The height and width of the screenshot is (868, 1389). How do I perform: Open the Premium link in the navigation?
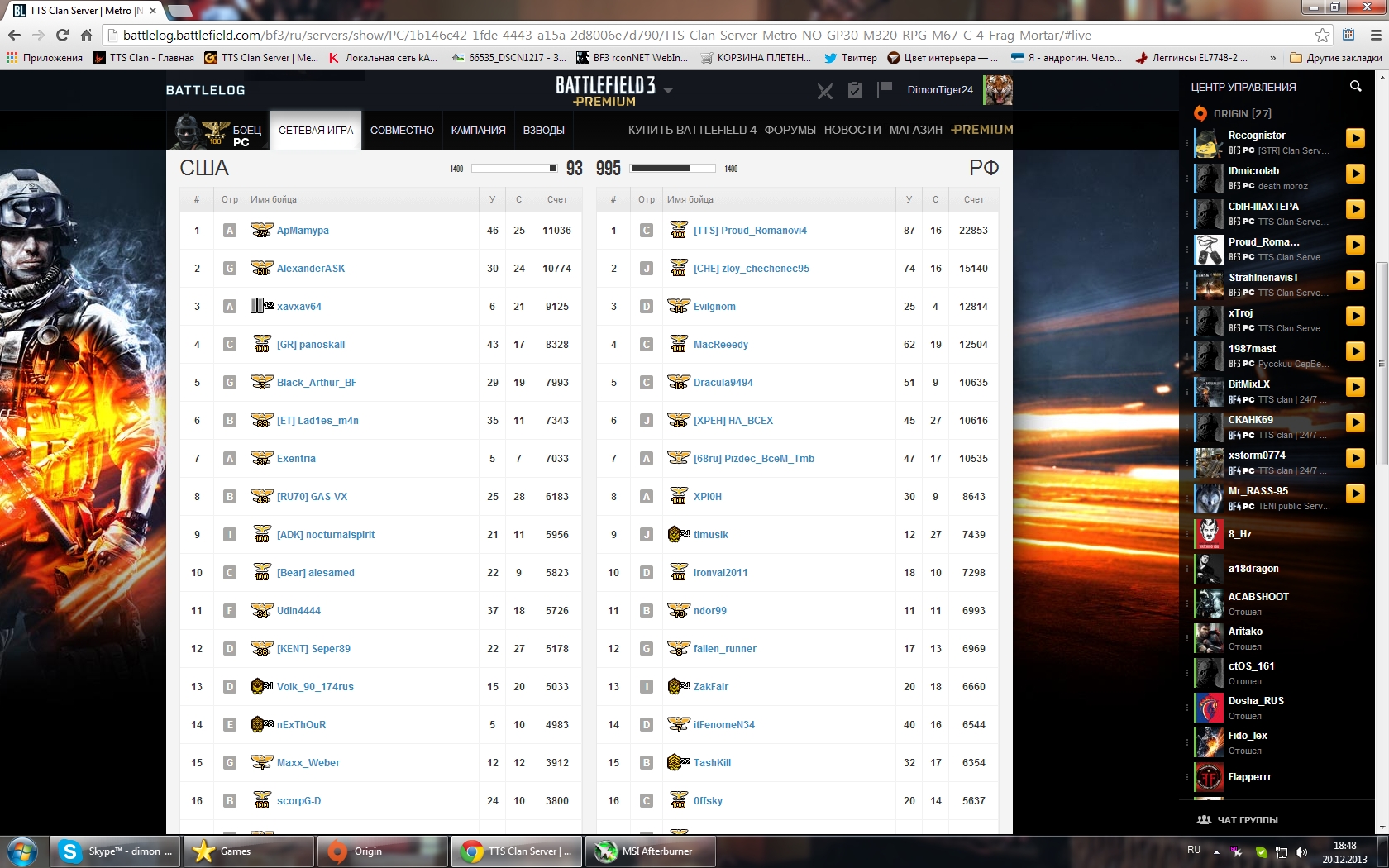click(982, 130)
